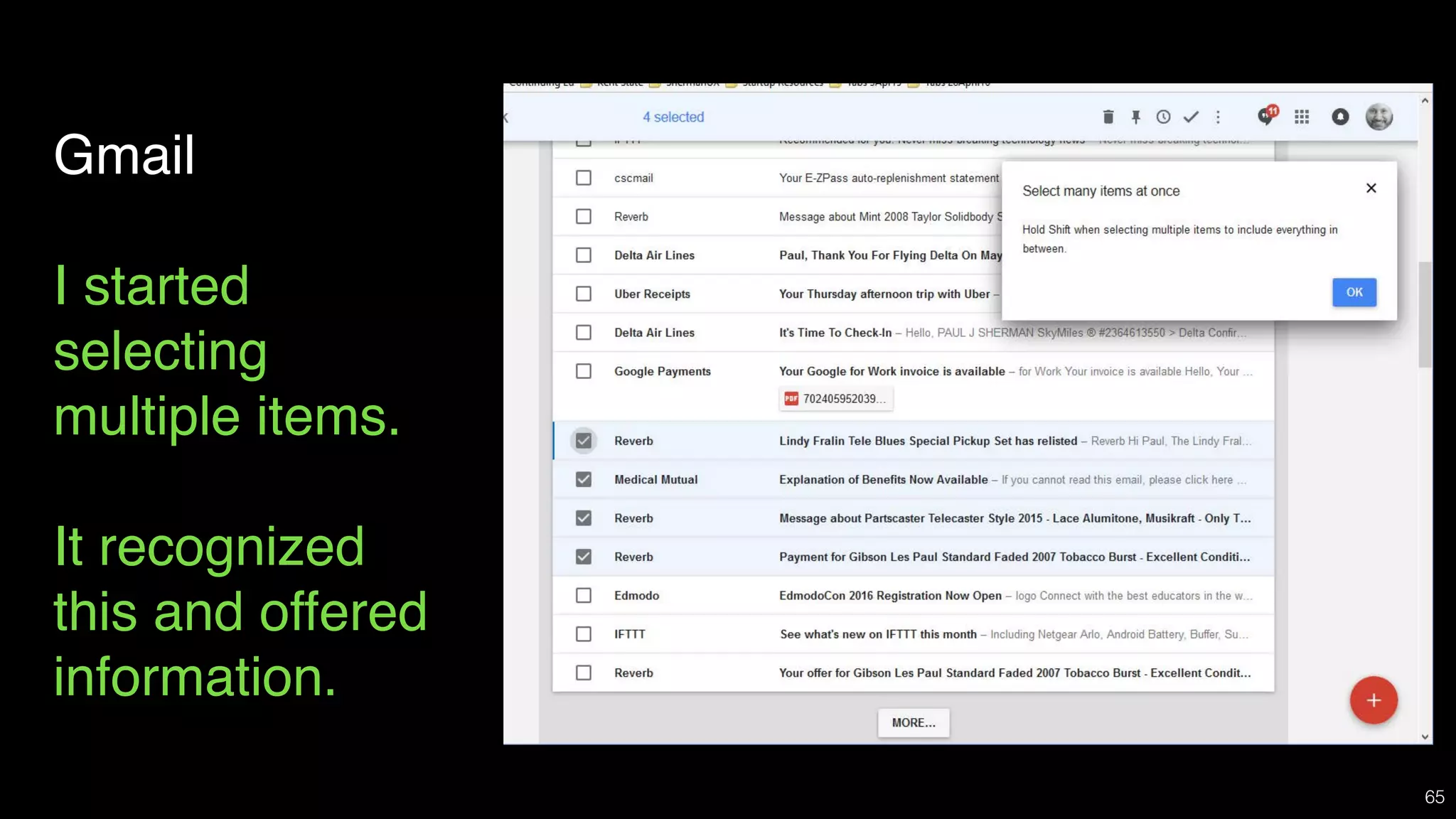The height and width of the screenshot is (819, 1456).
Task: Click OK in the selection tip dialog
Action: (1354, 292)
